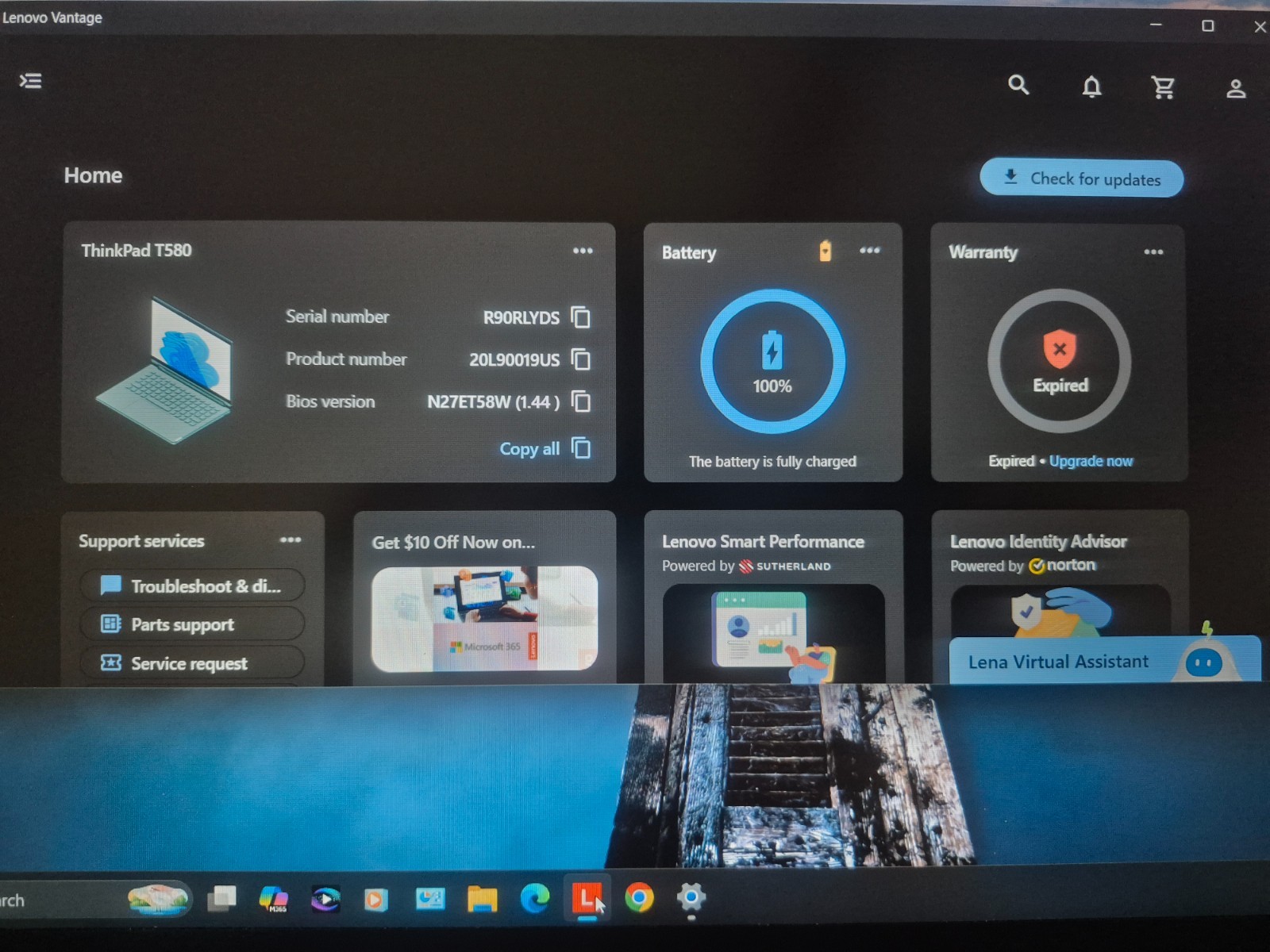Click the Serial number label text

coord(337,317)
